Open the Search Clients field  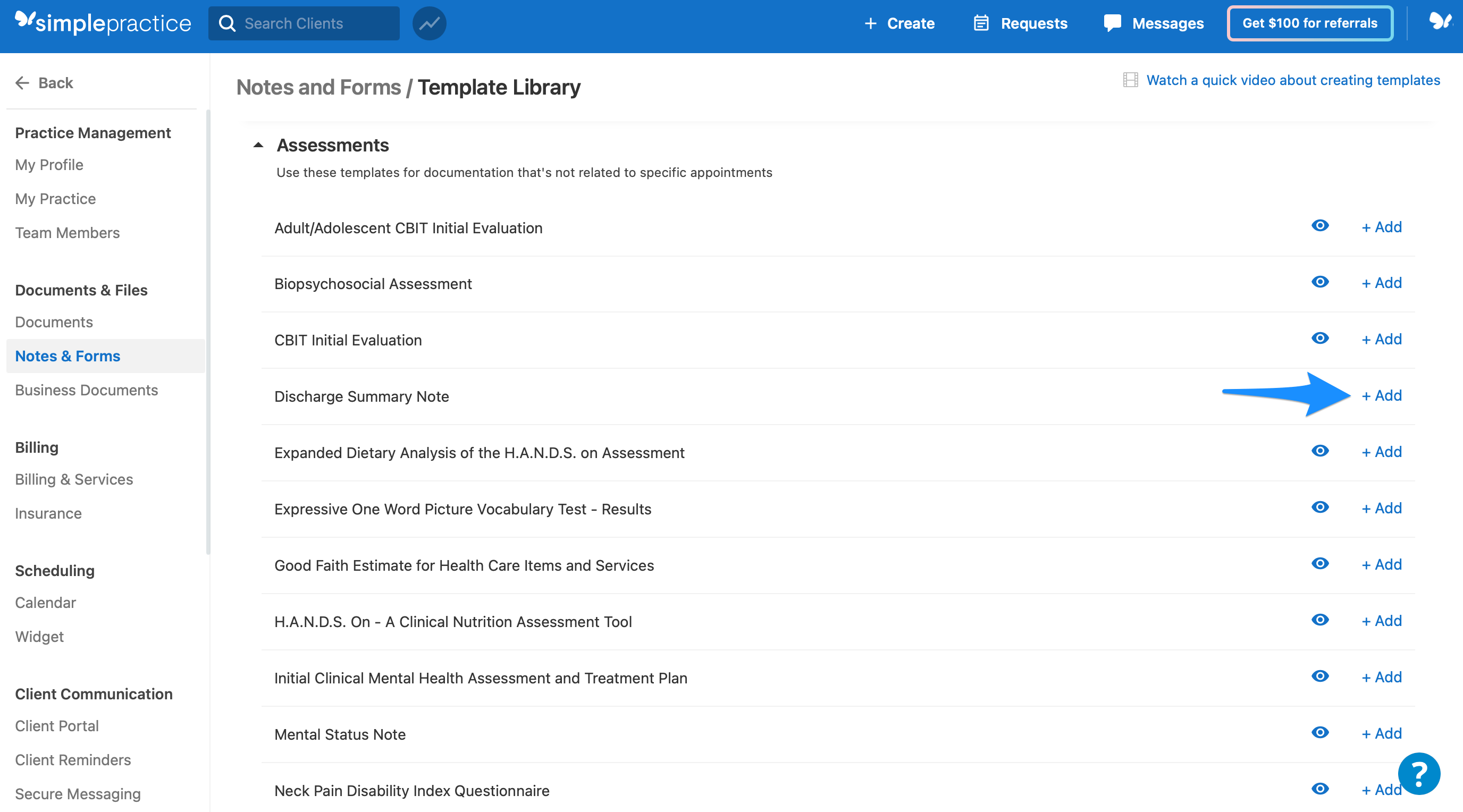pos(303,23)
